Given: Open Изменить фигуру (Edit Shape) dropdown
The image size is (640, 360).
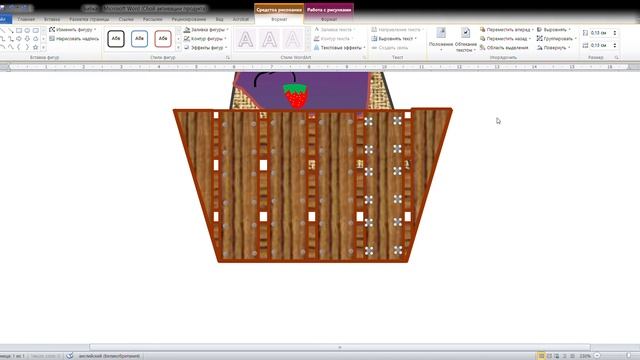Looking at the screenshot, I should [x=73, y=30].
